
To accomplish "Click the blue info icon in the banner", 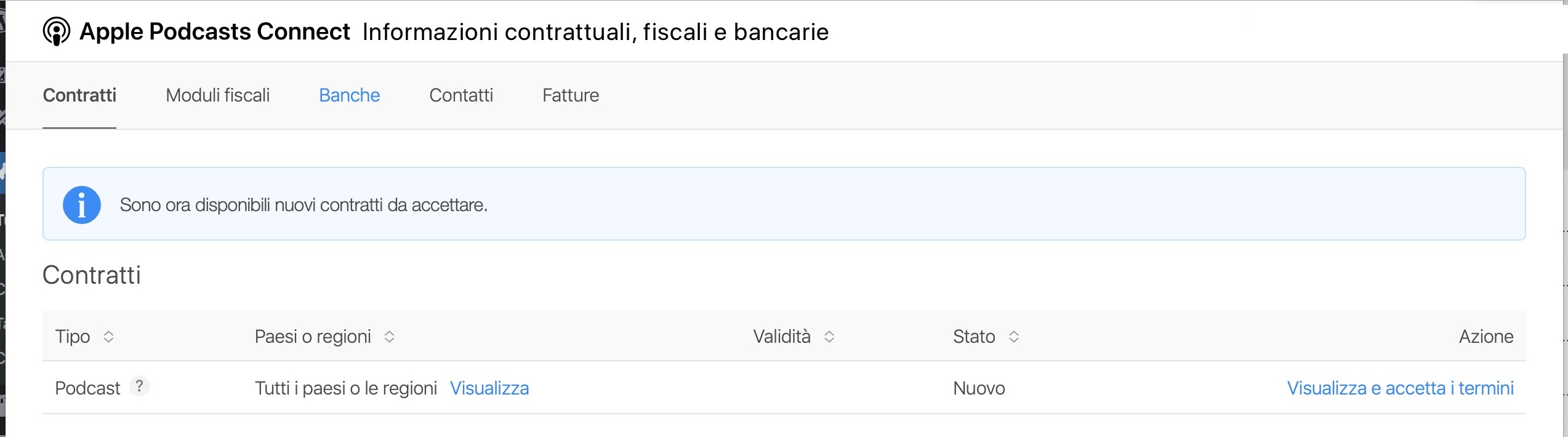I will (x=81, y=205).
